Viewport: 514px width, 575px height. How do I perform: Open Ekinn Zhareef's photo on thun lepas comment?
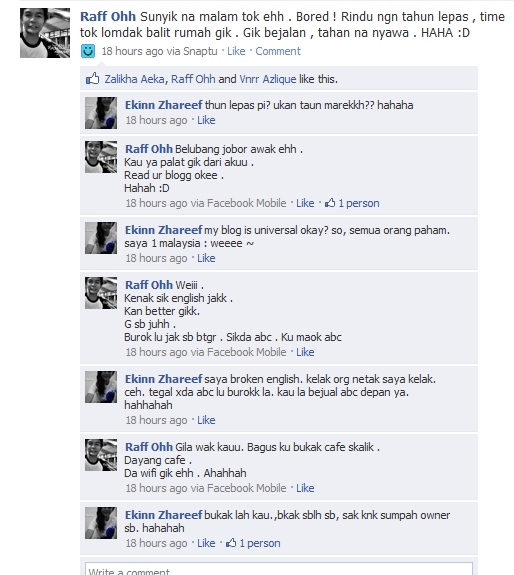[x=101, y=113]
